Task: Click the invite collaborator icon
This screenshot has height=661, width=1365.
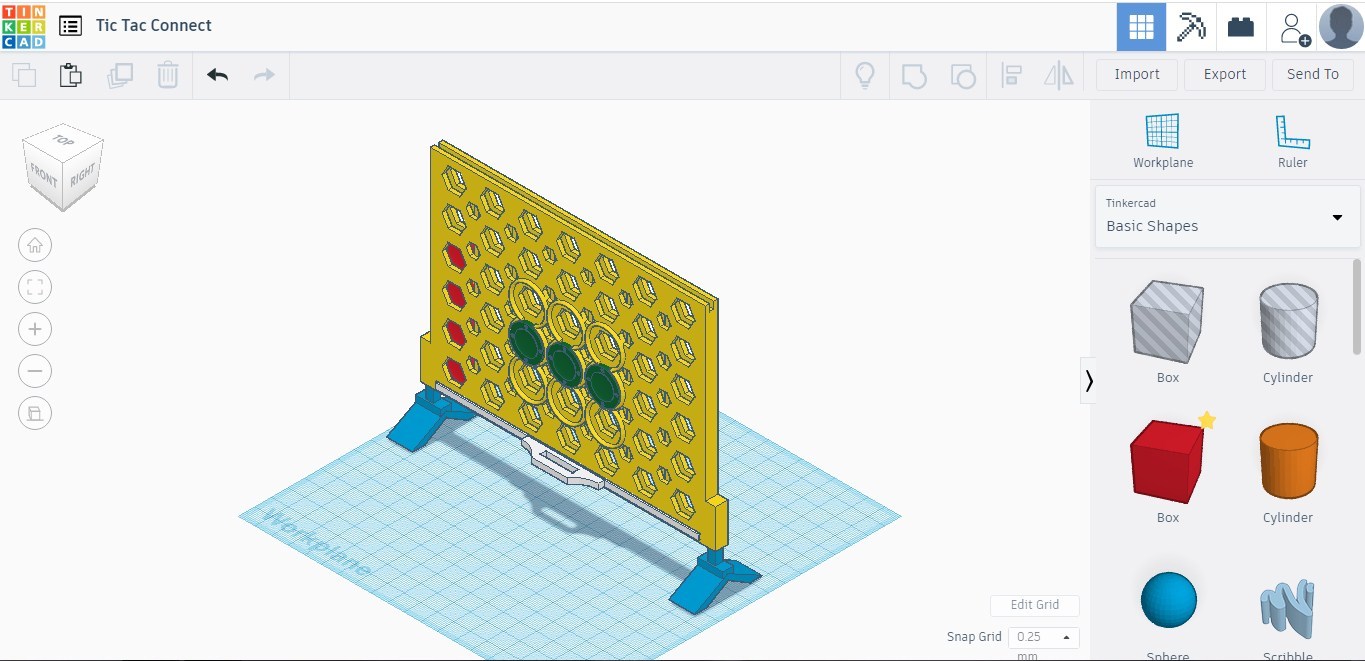Action: (1293, 27)
